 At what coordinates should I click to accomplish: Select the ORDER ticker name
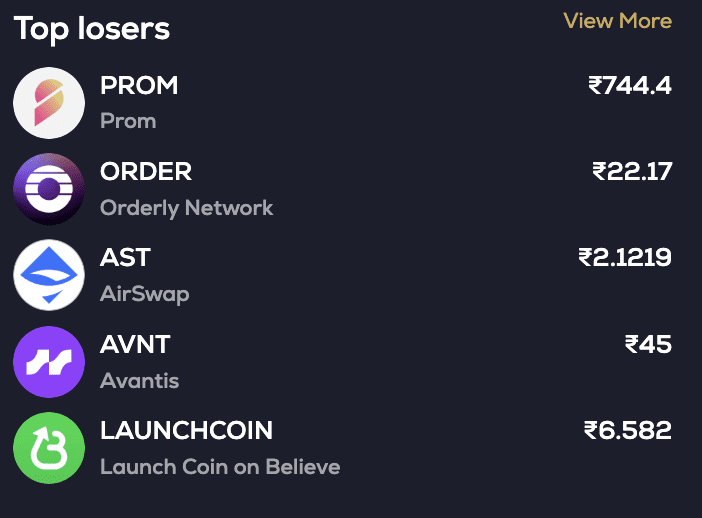point(146,172)
